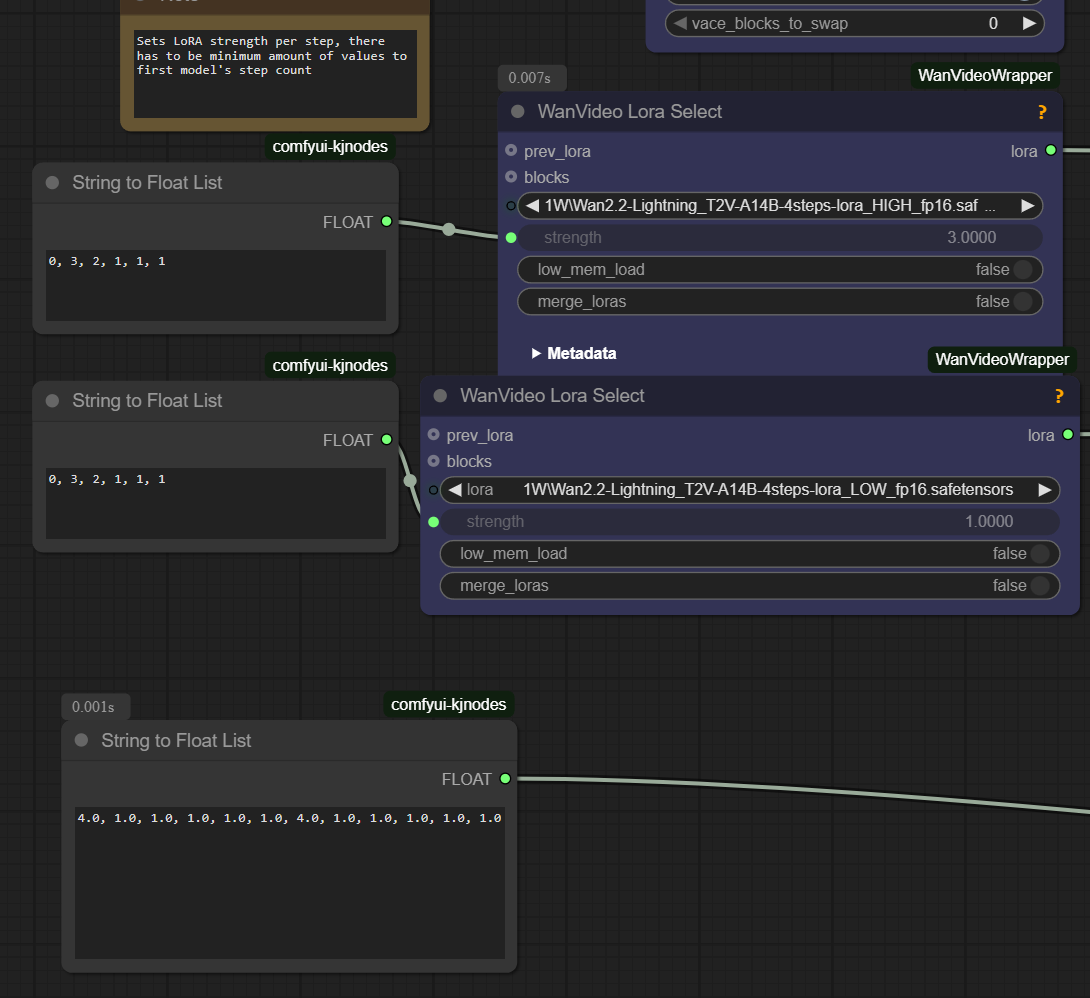
Task: Click the WanVideoWrapper badge above LOW node
Action: click(x=1002, y=360)
